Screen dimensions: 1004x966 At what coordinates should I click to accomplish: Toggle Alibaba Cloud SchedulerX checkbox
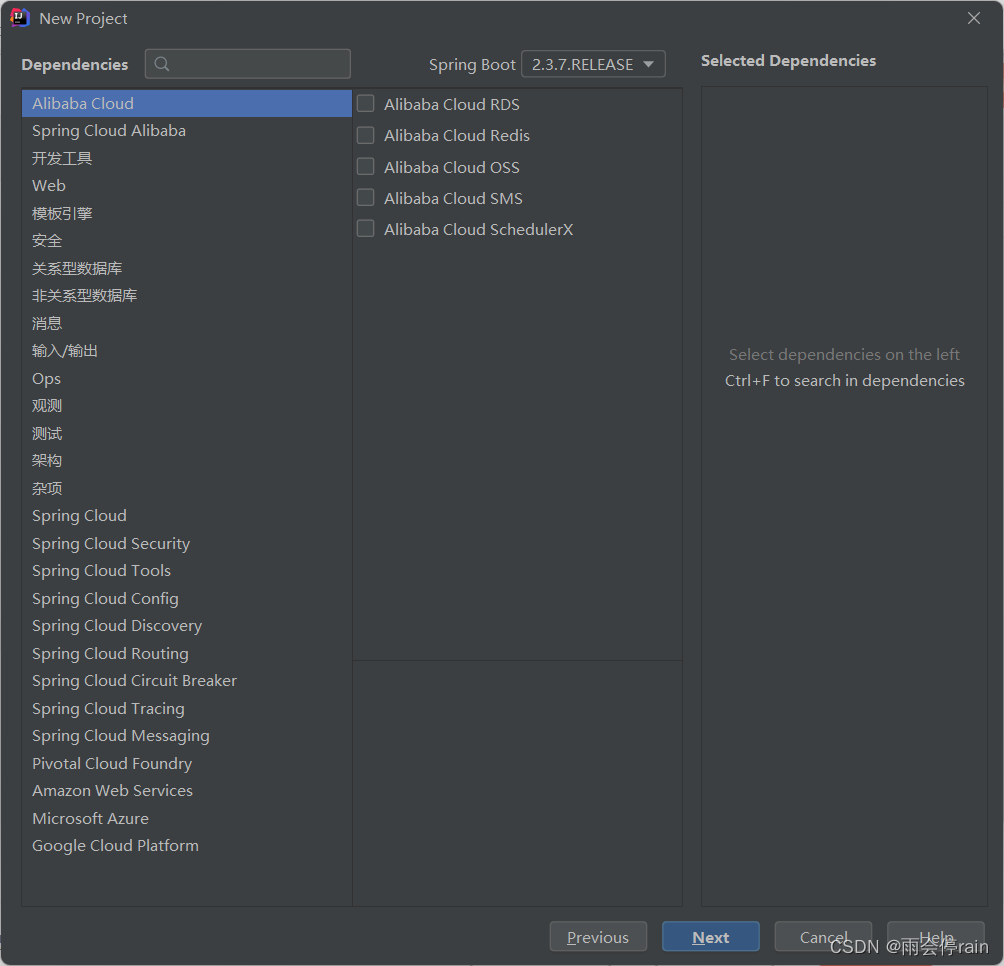pos(366,229)
